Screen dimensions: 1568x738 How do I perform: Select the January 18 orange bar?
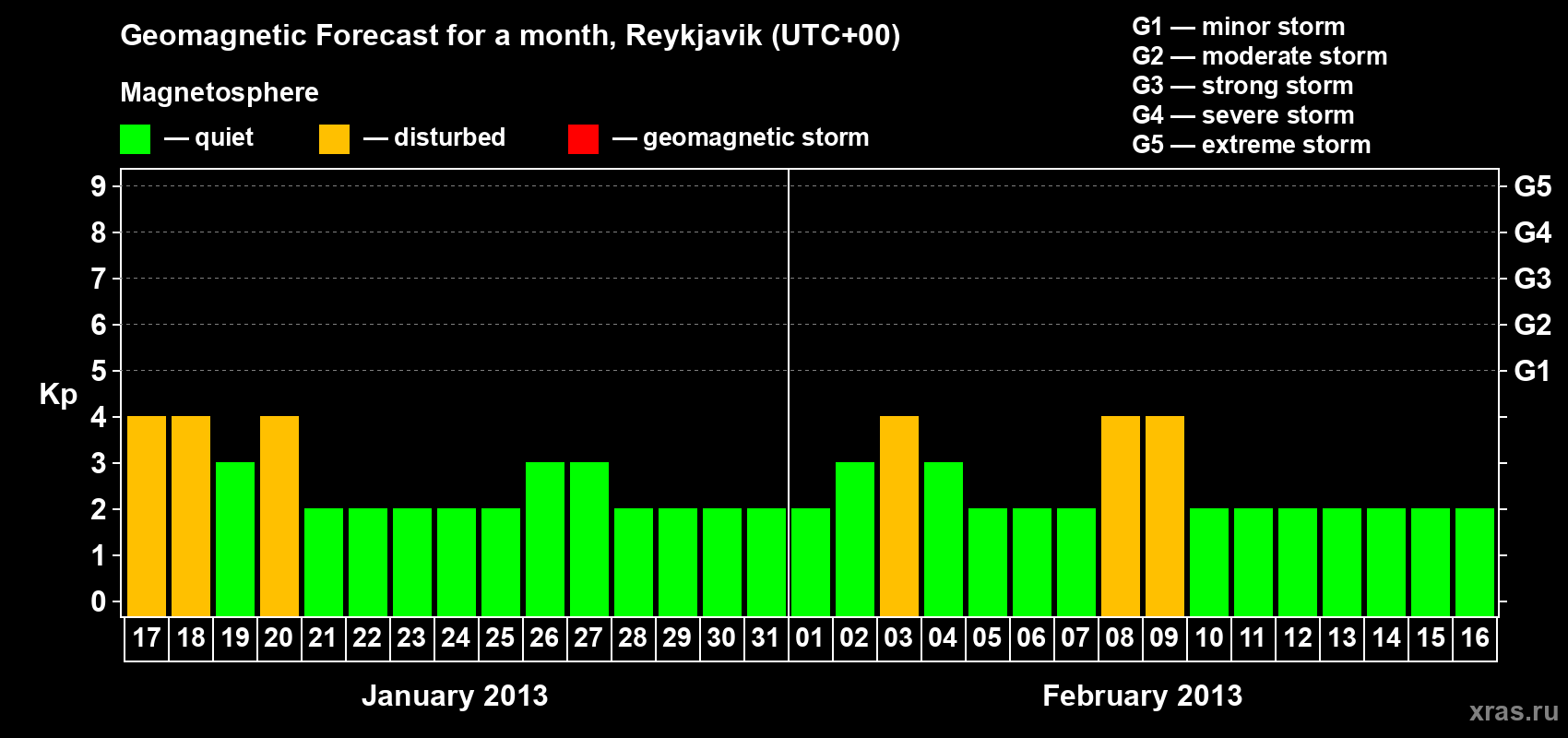tap(191, 517)
